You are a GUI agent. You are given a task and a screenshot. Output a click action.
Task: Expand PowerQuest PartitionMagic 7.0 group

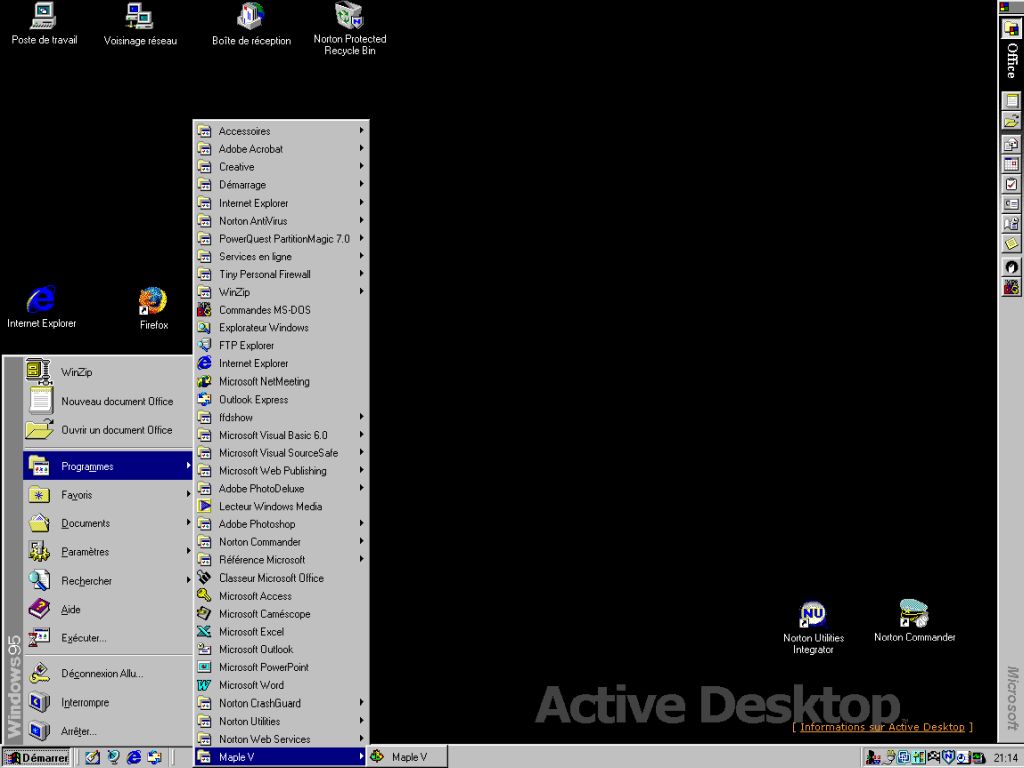[x=281, y=238]
